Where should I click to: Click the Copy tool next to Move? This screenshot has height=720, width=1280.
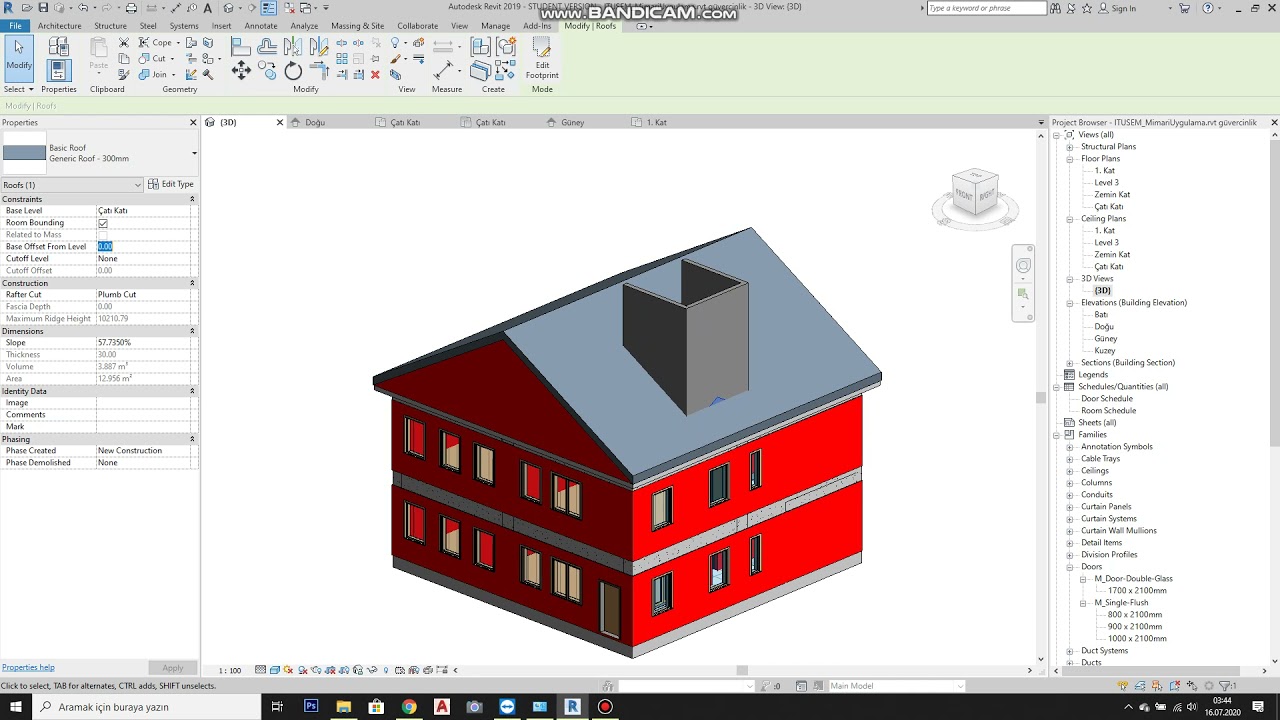click(266, 71)
